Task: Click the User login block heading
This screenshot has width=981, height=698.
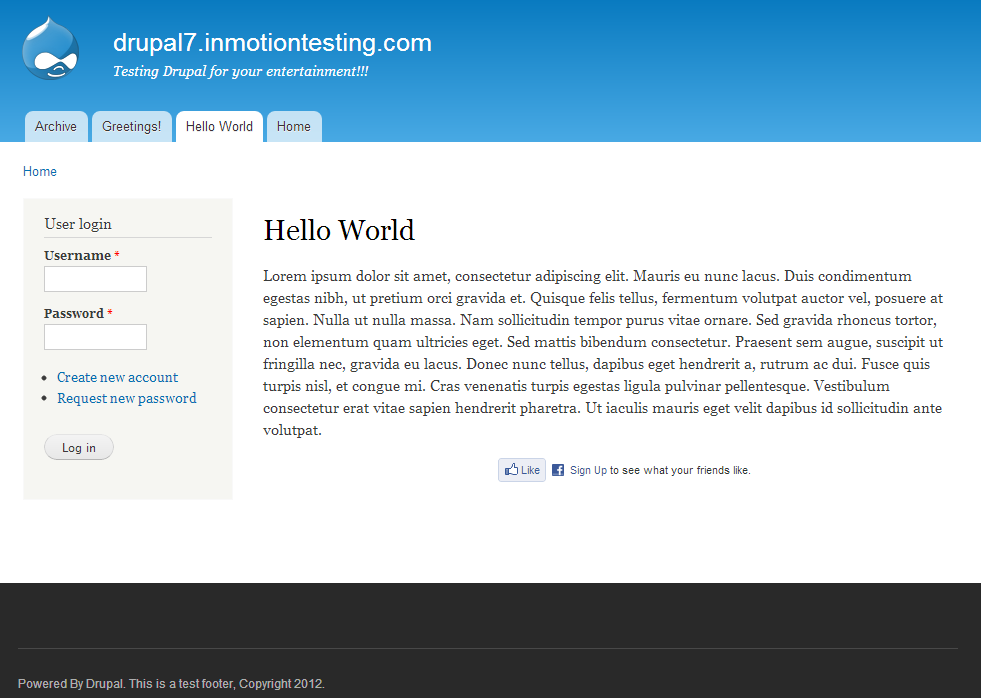Action: click(78, 224)
